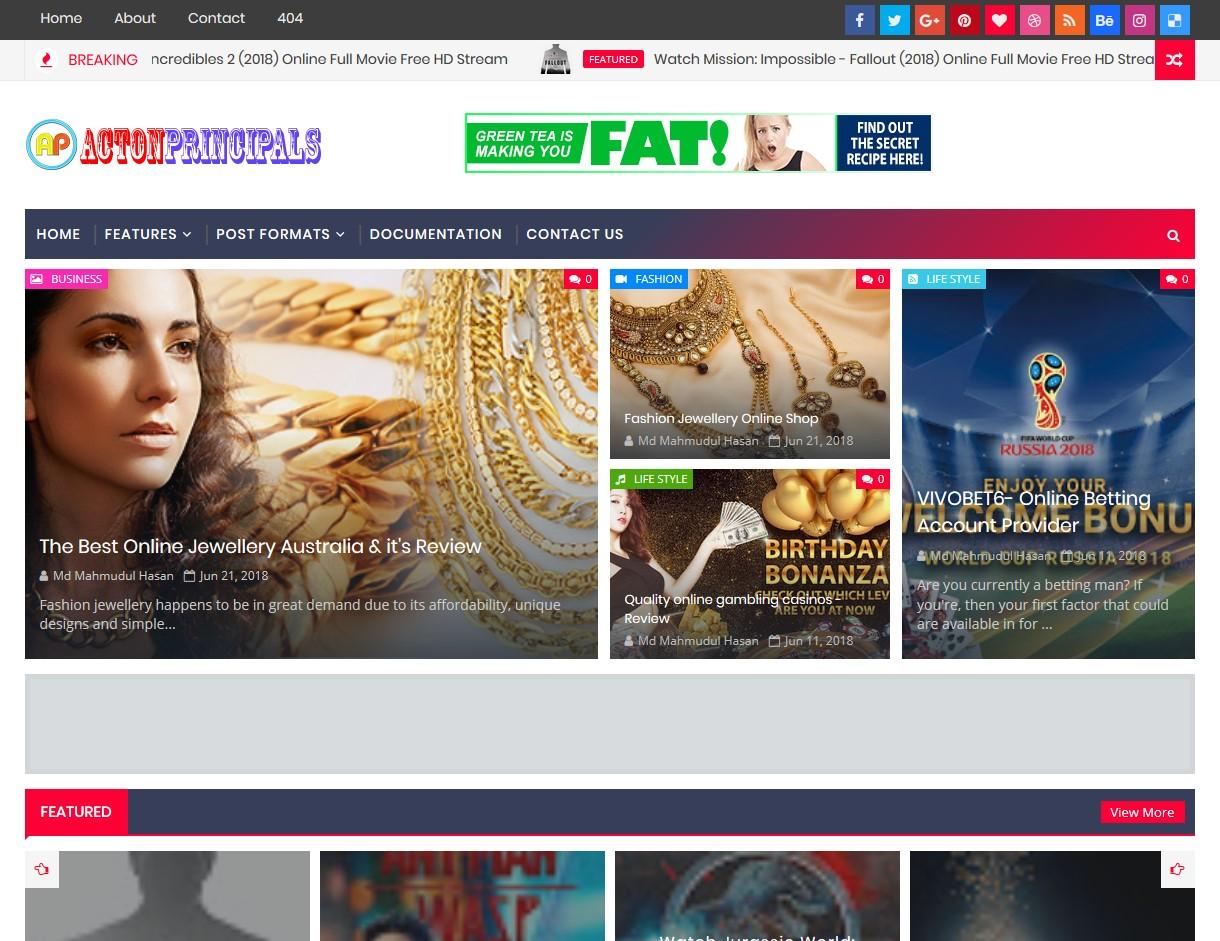Open the site's Facebook page icon
This screenshot has width=1220, height=941.
[859, 20]
